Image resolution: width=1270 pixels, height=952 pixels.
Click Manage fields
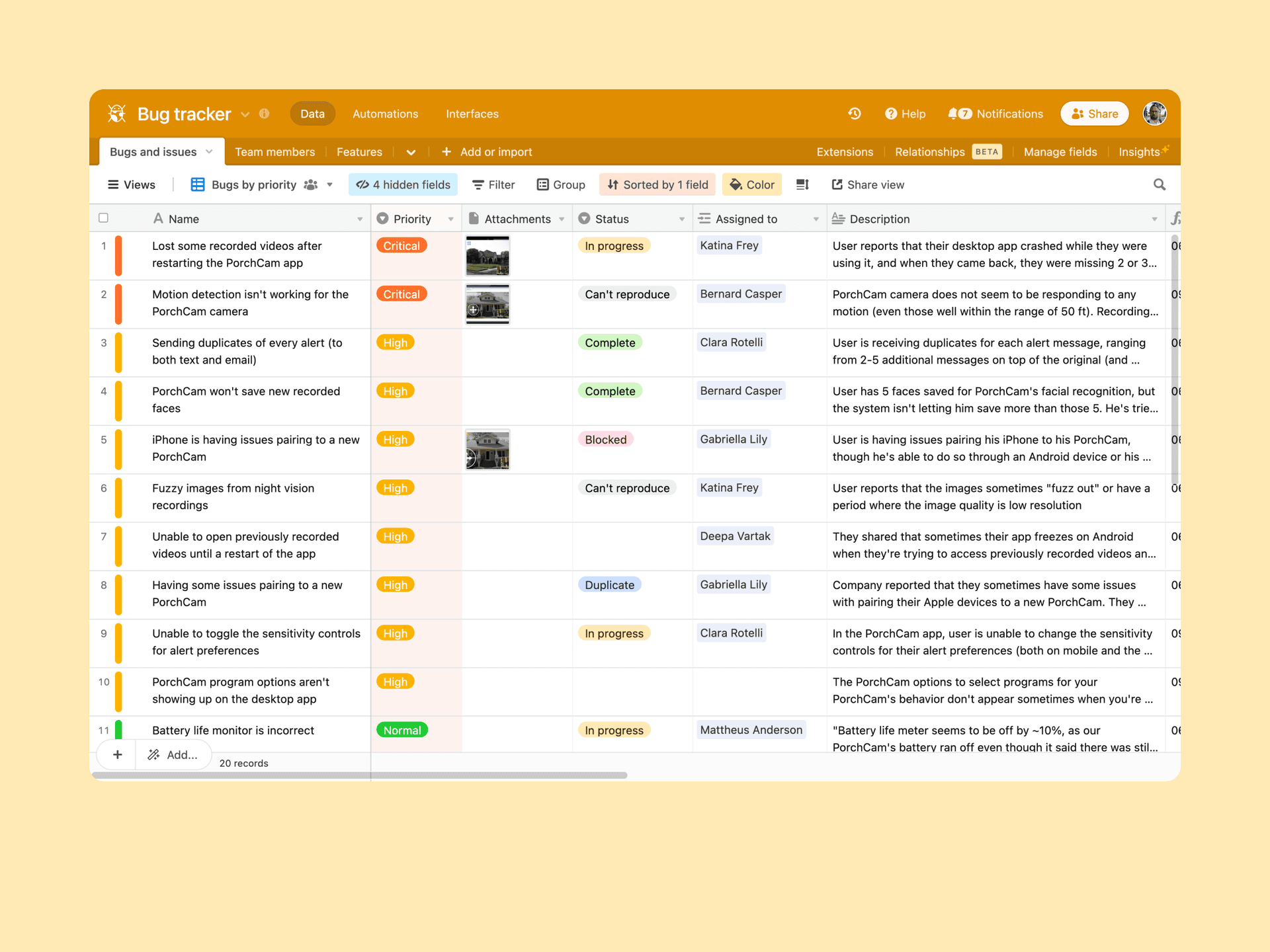pyautogui.click(x=1060, y=152)
